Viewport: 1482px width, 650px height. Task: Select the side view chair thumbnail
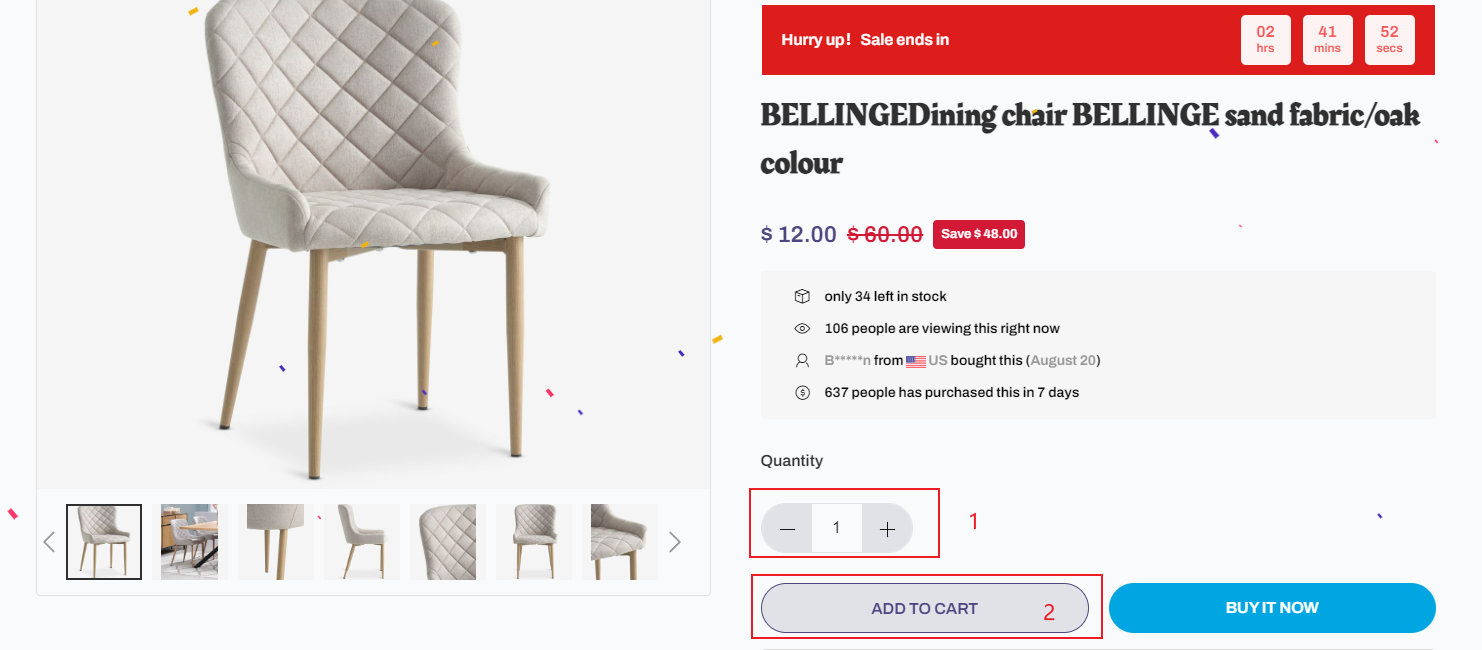click(362, 542)
